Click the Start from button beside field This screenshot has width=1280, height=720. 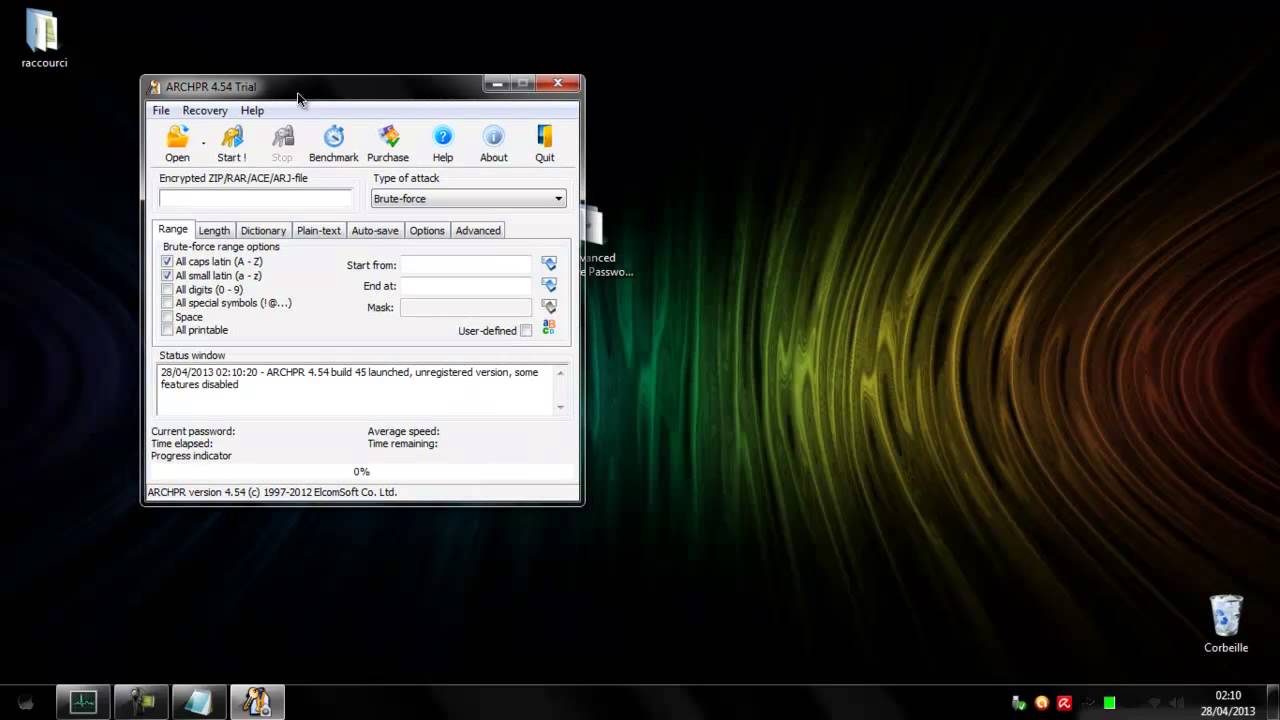coord(549,264)
